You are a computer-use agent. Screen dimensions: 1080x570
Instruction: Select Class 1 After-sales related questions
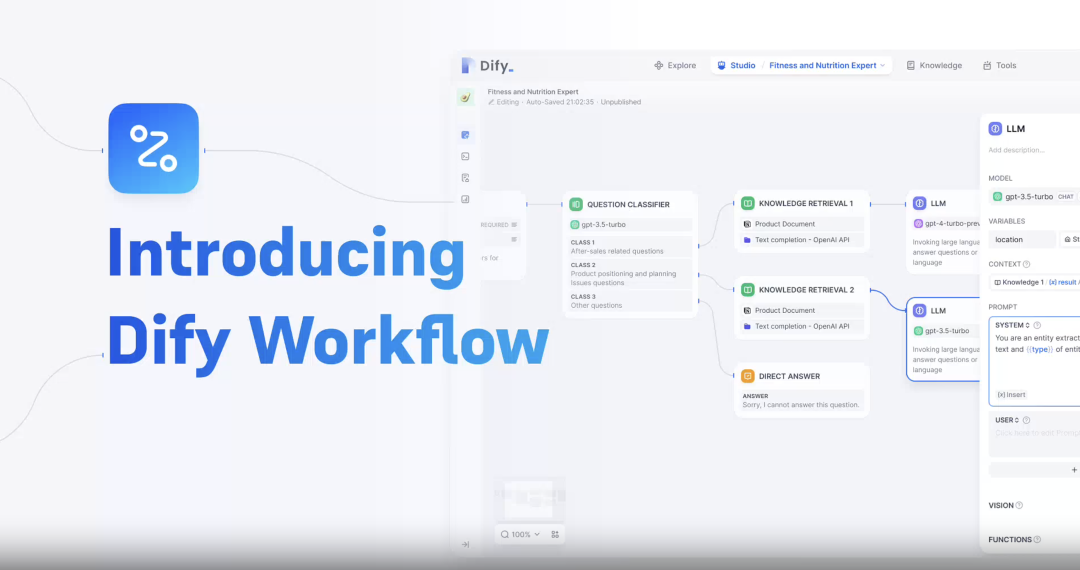pyautogui.click(x=630, y=246)
